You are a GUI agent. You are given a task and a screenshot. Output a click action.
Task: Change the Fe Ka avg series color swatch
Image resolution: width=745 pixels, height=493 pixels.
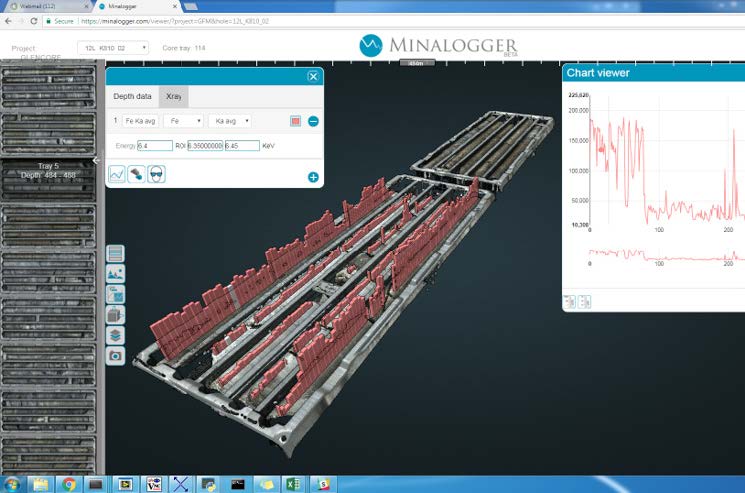296,121
